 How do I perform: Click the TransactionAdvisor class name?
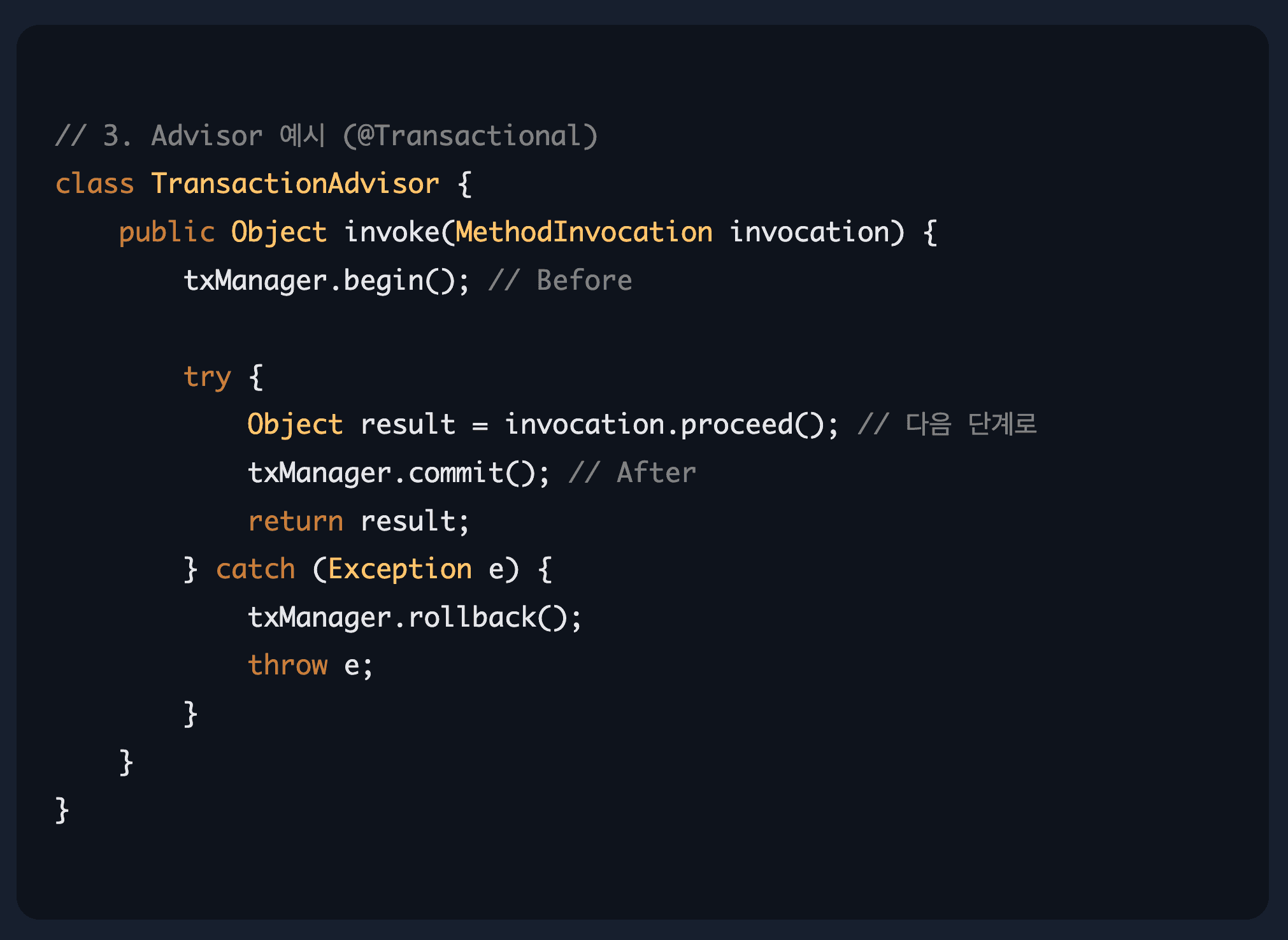295,184
